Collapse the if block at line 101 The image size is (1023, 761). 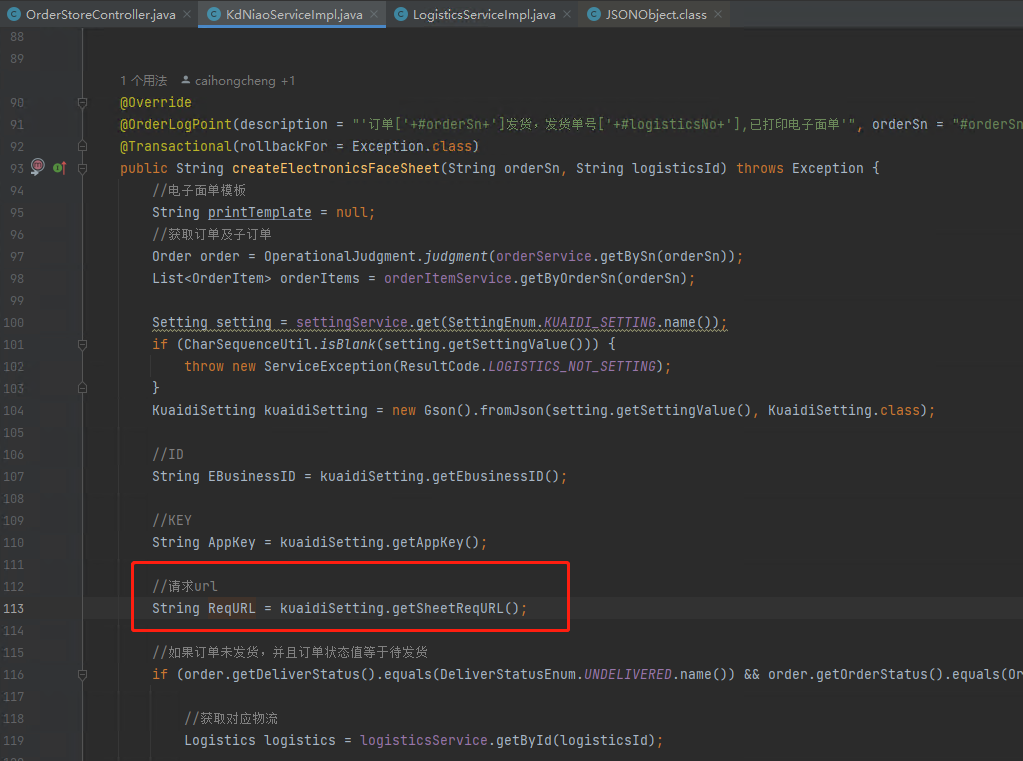pos(82,344)
